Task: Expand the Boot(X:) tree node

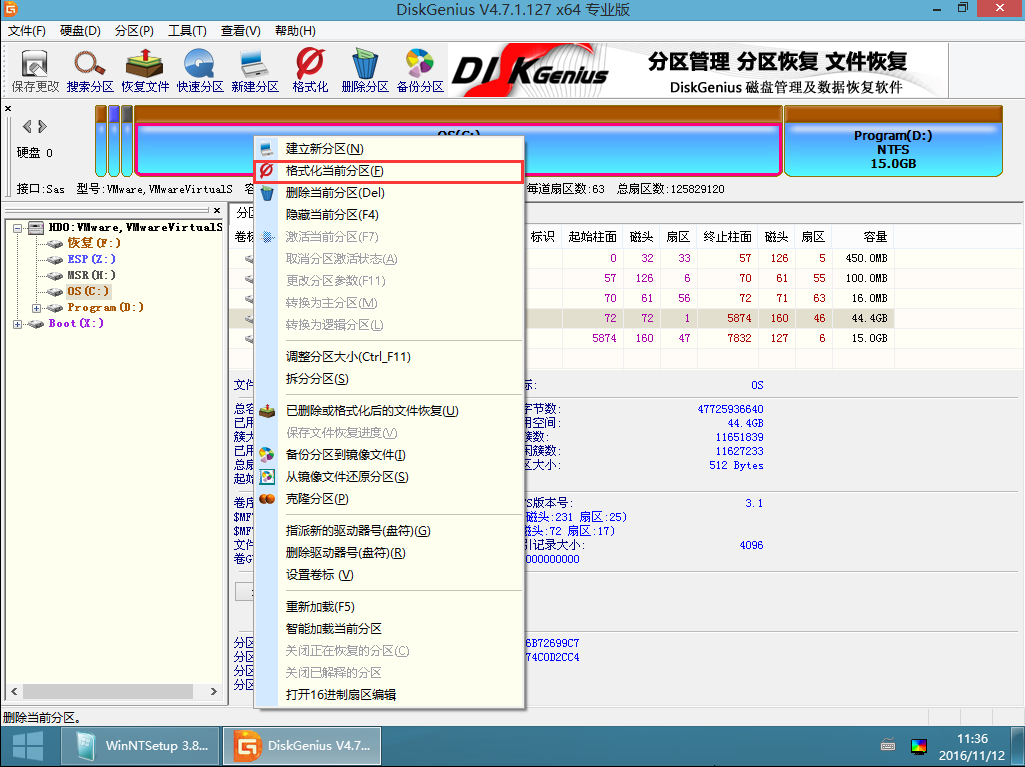Action: coord(18,324)
